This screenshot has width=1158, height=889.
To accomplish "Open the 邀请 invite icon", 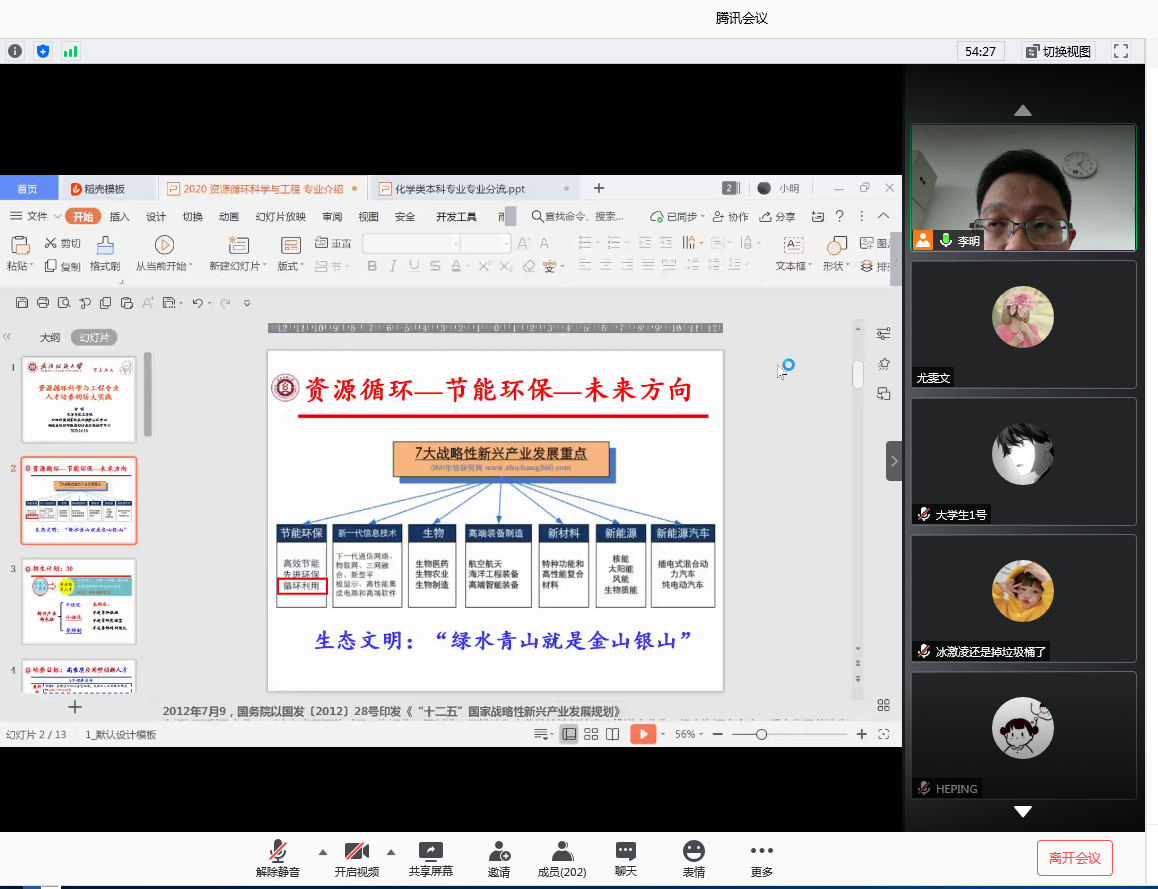I will 499,858.
